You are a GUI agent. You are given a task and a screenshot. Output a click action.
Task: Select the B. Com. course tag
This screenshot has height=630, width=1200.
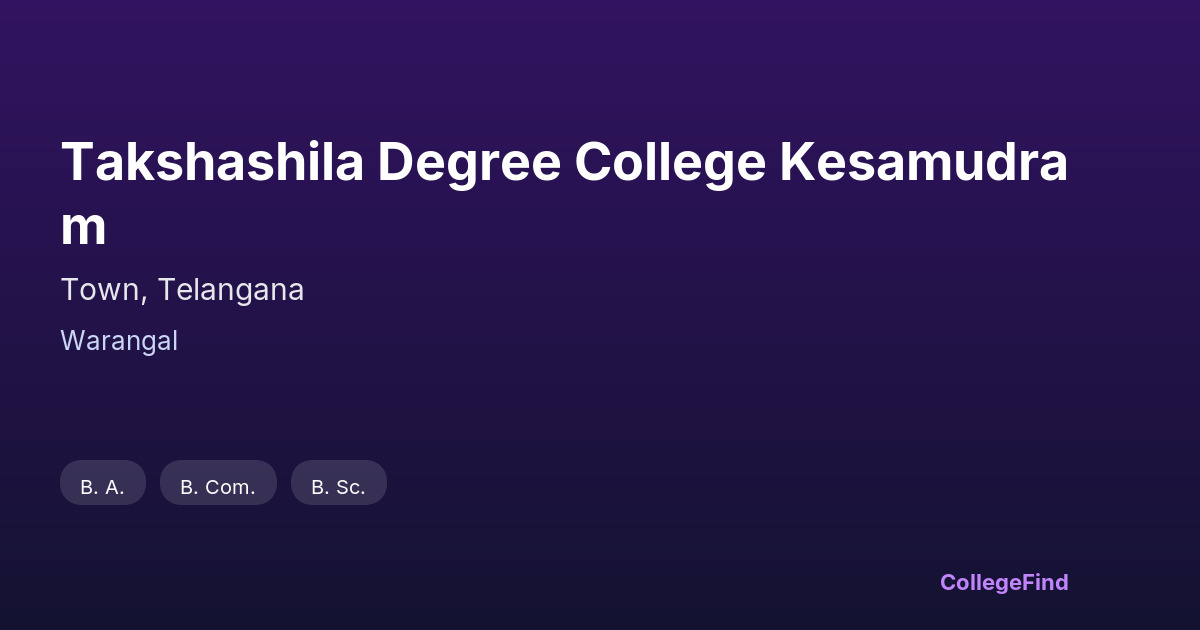coord(218,484)
